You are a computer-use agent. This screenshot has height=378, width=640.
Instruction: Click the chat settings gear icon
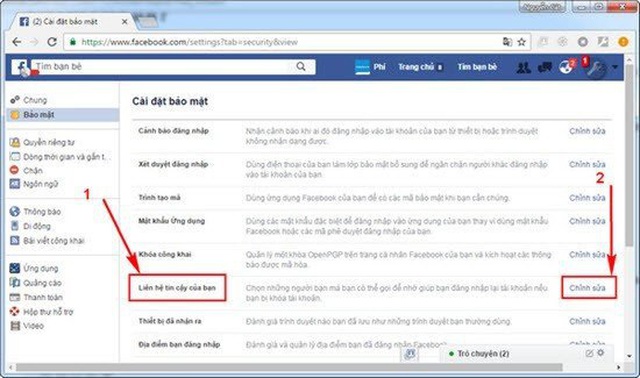tap(600, 353)
